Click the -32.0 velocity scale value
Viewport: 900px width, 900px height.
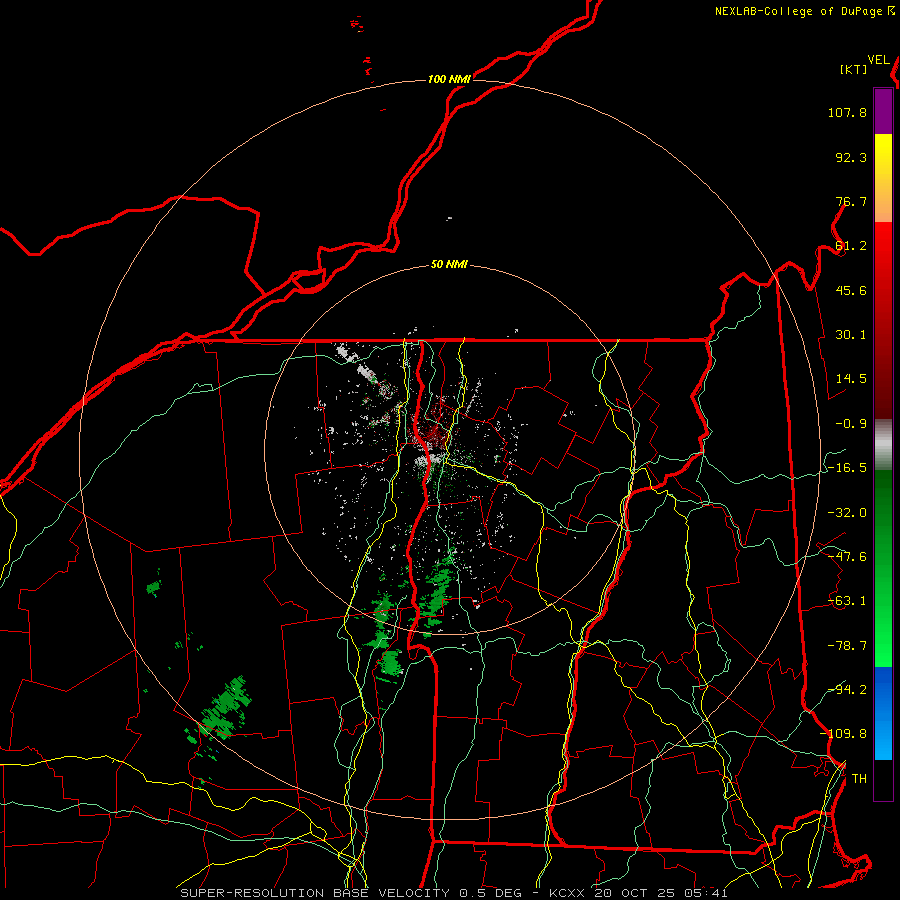(847, 513)
